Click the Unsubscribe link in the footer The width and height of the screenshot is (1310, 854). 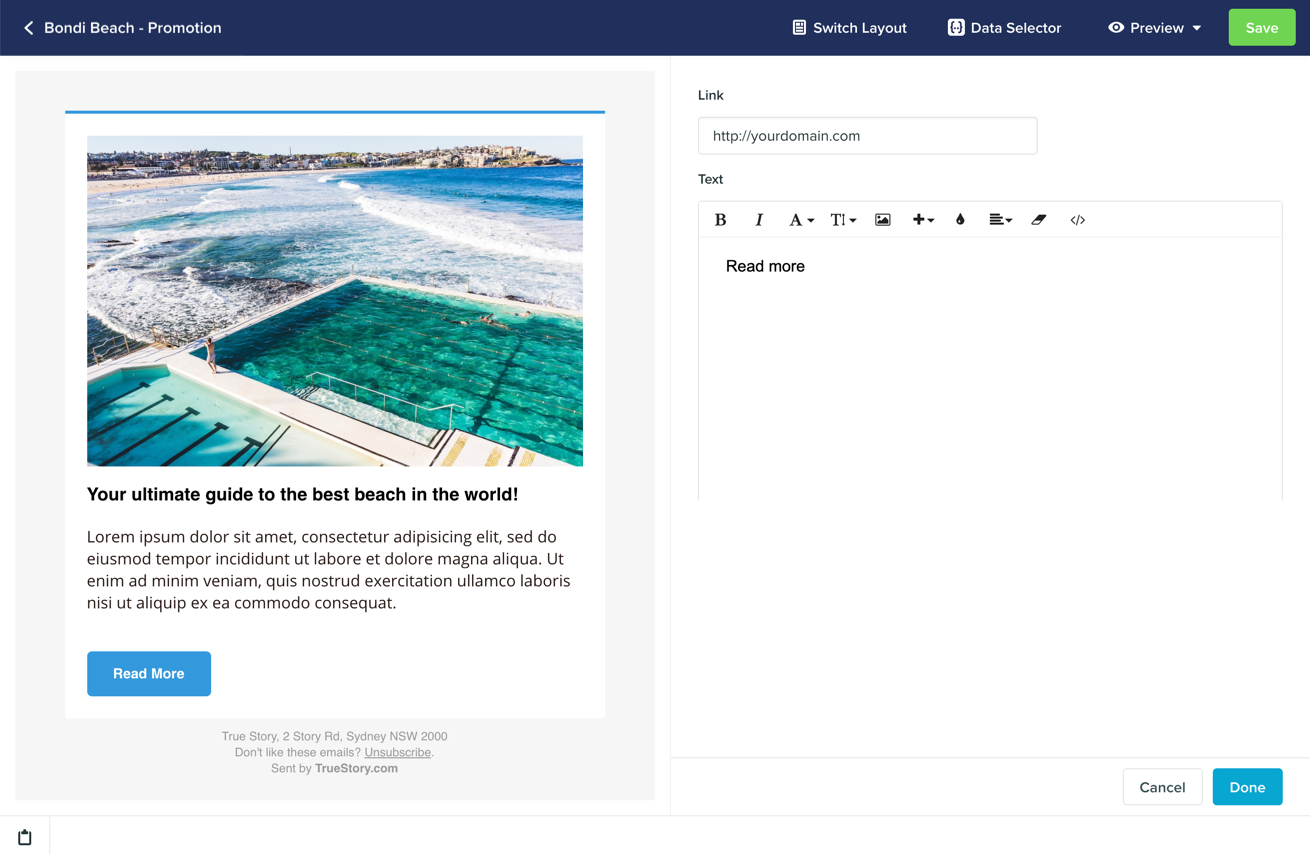coord(397,752)
